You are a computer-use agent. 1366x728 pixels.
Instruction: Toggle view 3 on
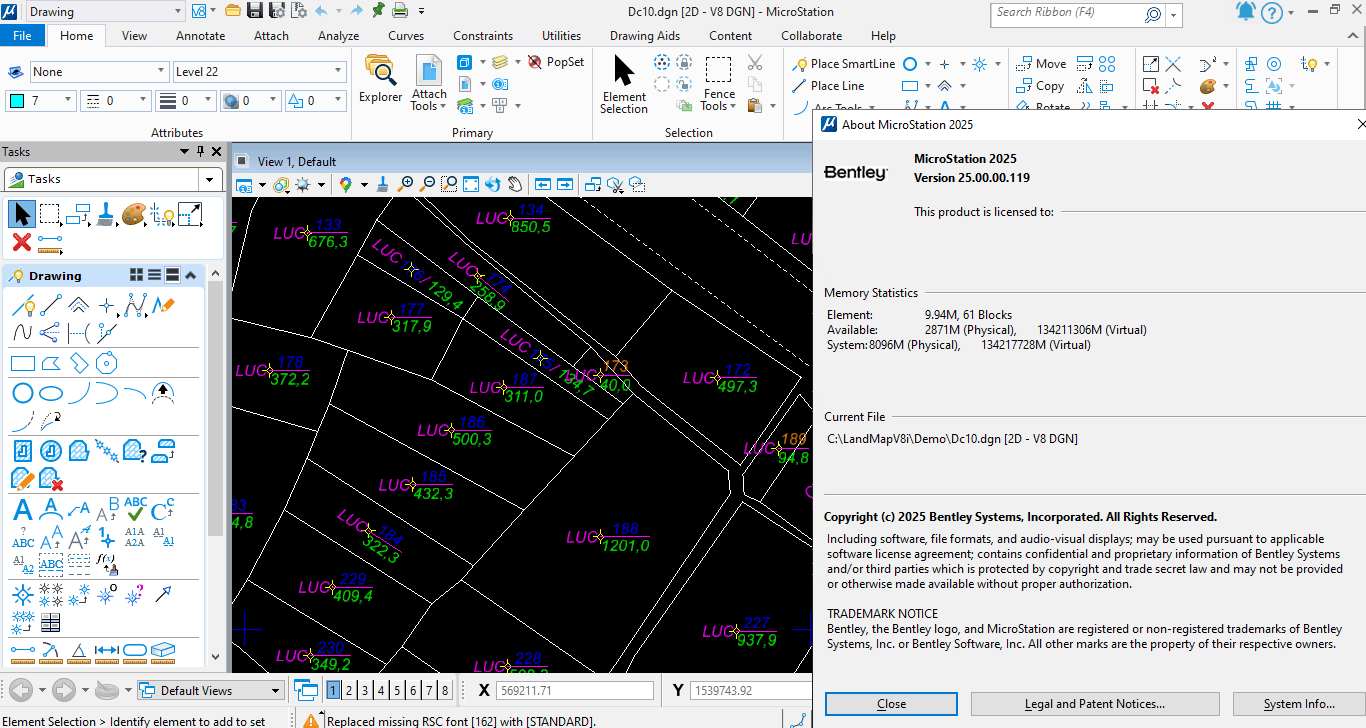[x=365, y=690]
